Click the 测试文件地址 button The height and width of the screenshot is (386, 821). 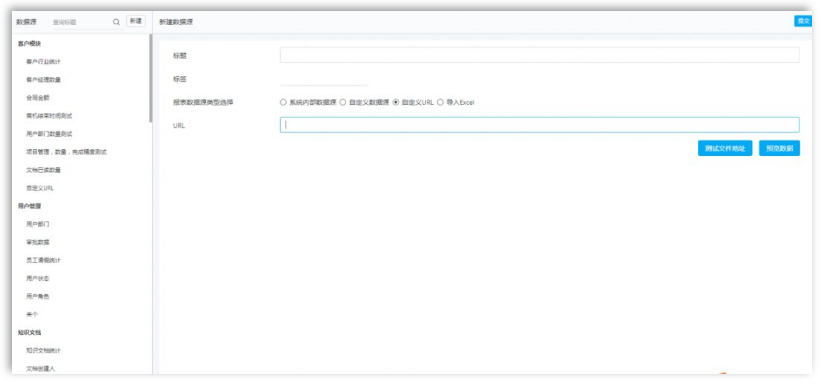click(725, 148)
